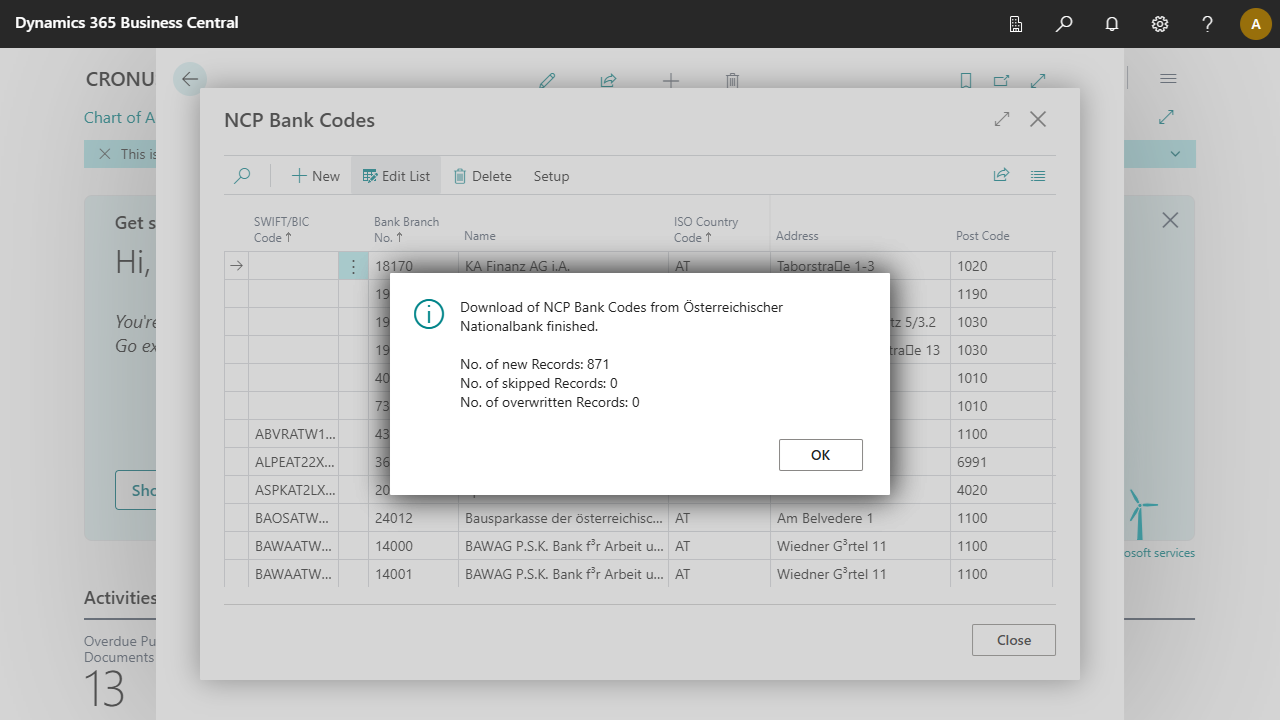
Task: Select post code 1190
Action: click(1001, 294)
